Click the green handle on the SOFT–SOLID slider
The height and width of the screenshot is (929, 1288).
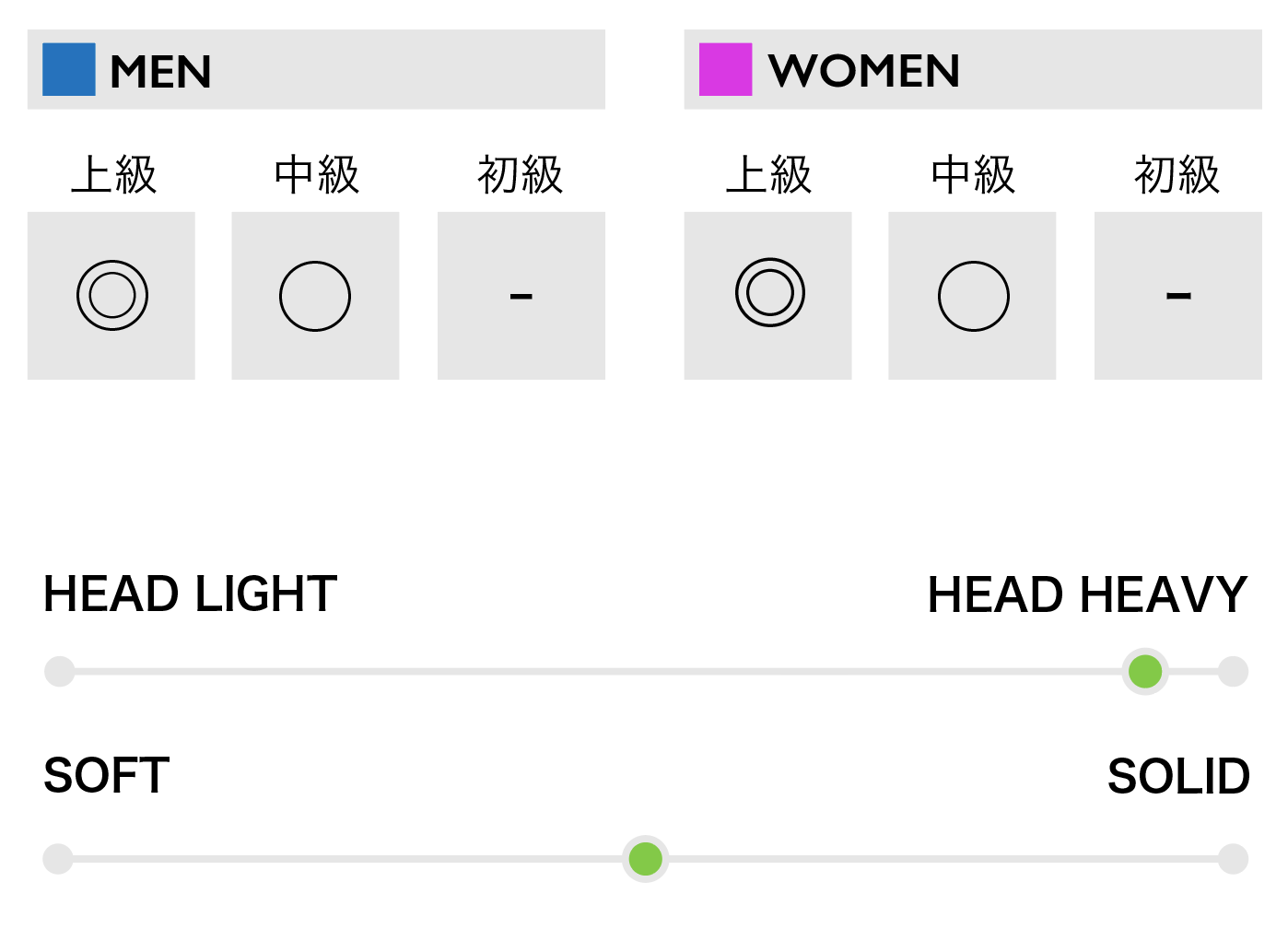(x=646, y=859)
